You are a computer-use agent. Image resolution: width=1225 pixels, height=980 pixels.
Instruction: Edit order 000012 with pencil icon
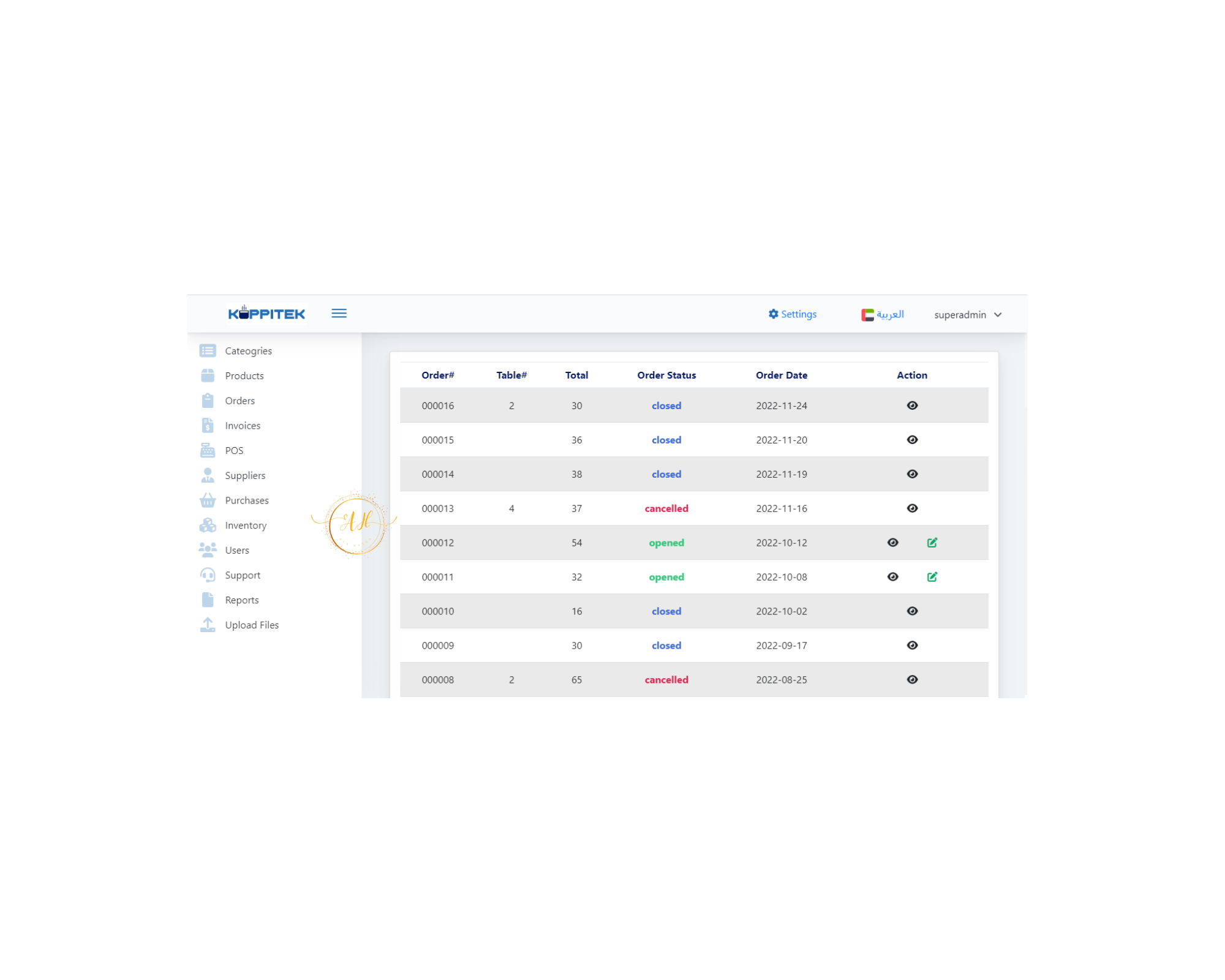pyautogui.click(x=932, y=543)
